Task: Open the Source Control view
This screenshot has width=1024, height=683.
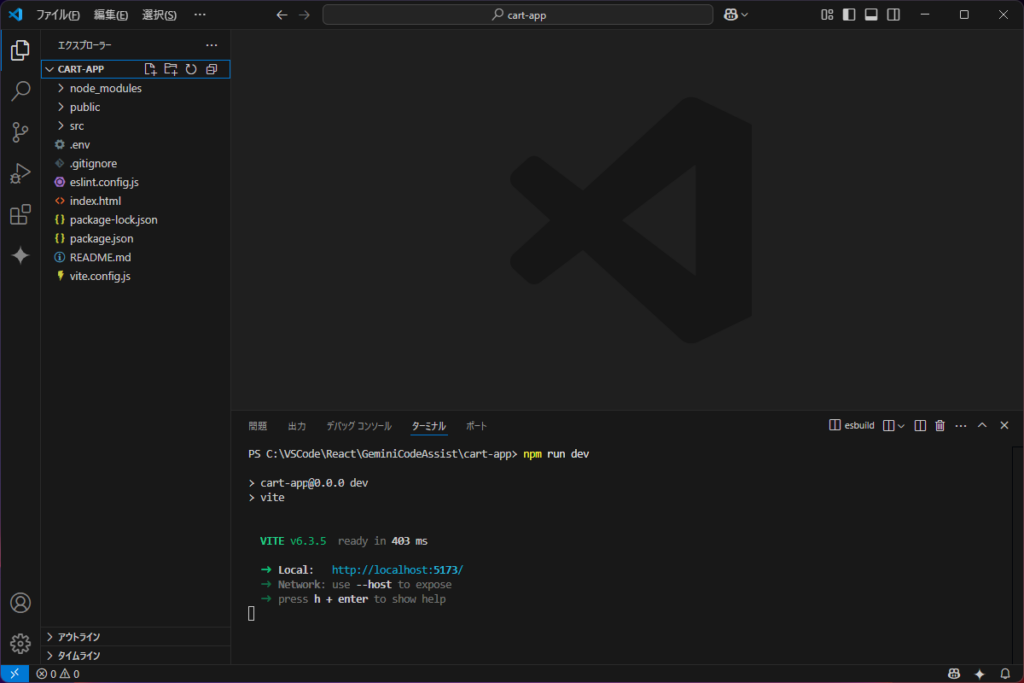Action: point(20,132)
